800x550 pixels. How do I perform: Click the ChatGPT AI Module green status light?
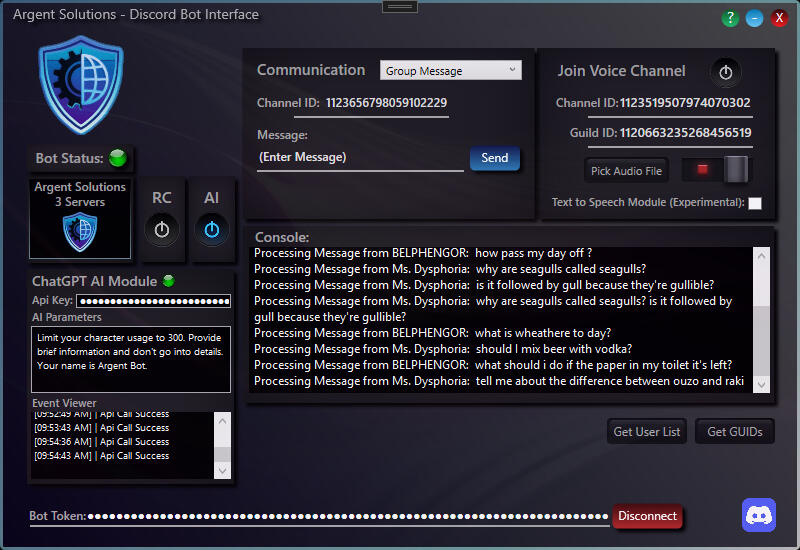(x=168, y=281)
